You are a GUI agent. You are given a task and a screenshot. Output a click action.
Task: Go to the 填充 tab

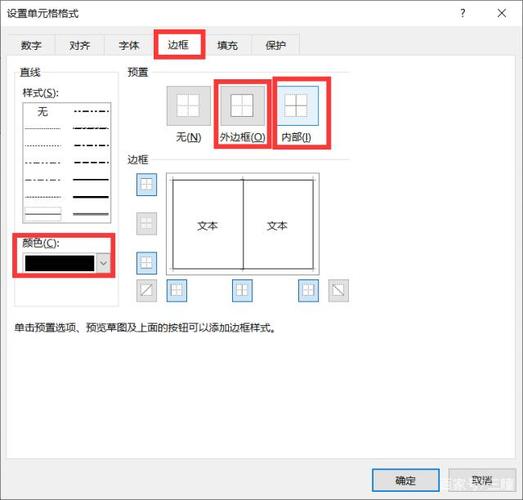[x=227, y=45]
